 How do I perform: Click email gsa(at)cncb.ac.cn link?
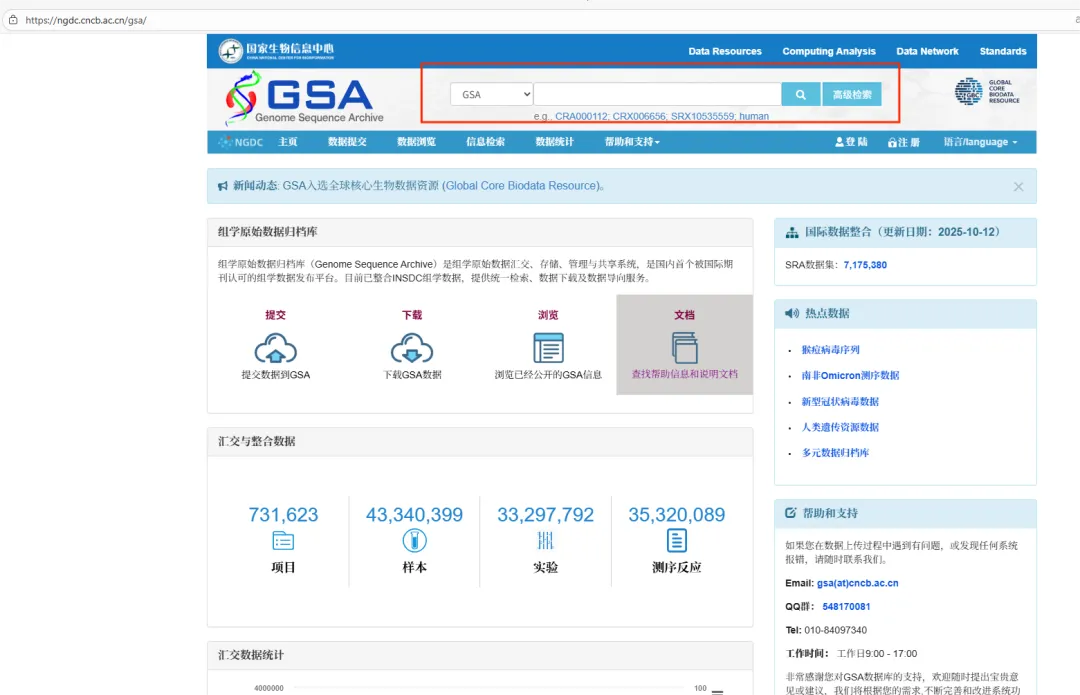point(858,583)
